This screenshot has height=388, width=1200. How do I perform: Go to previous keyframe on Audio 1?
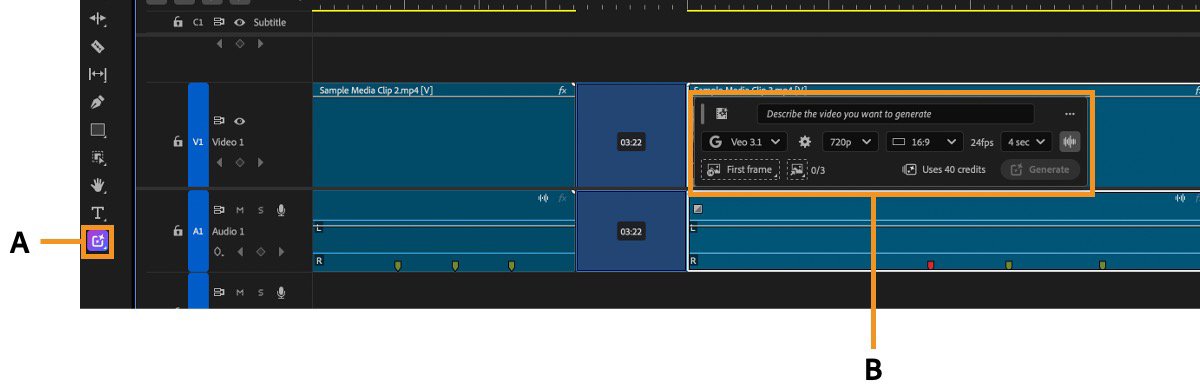240,252
